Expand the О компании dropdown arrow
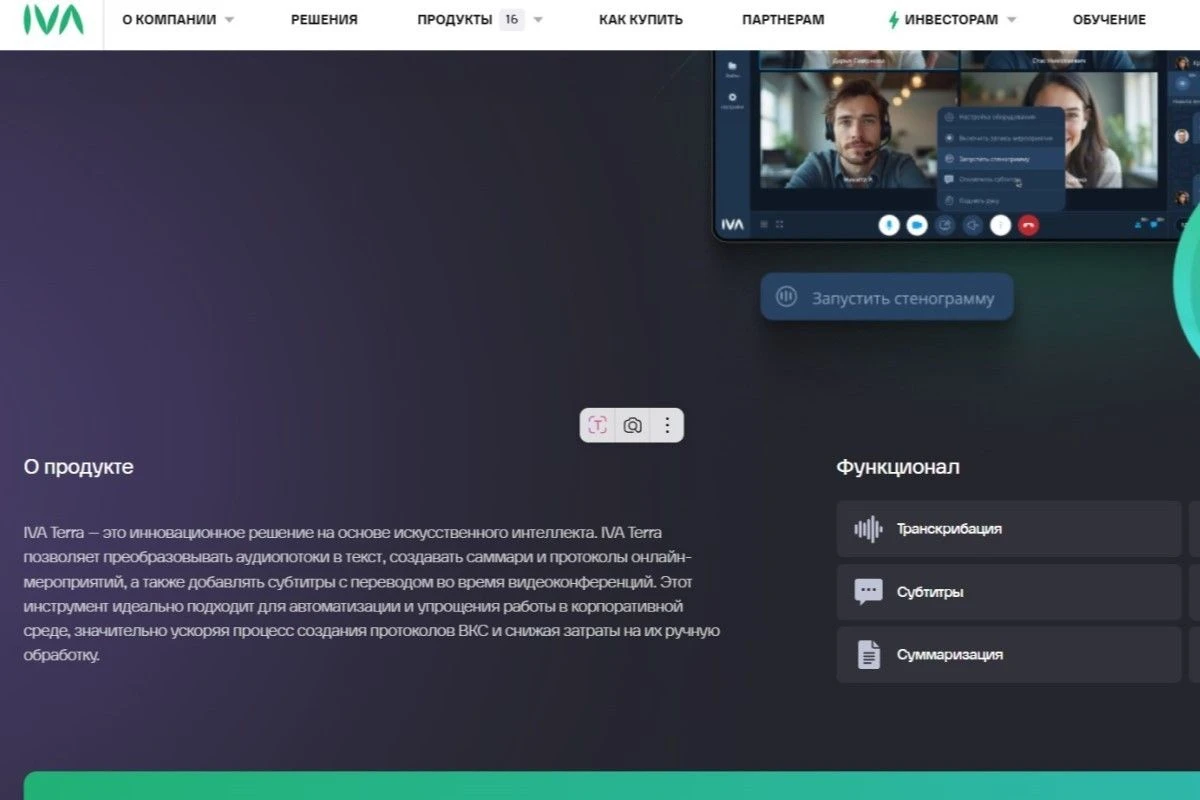 (x=229, y=20)
